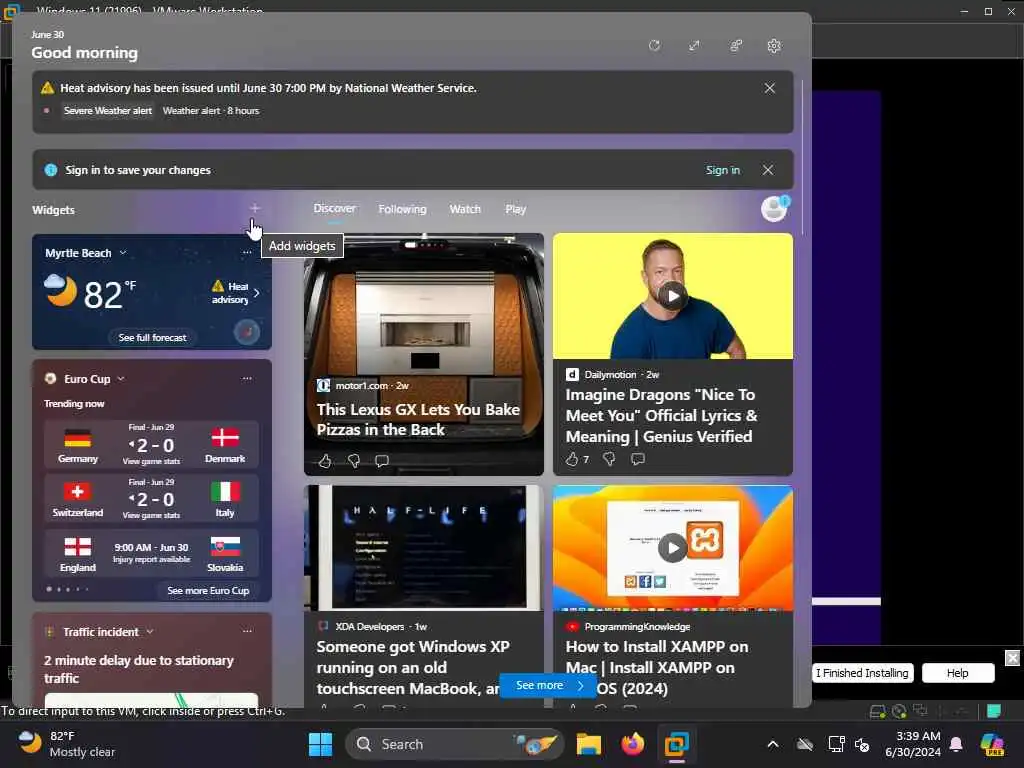1024x768 pixels.
Task: Expand the Myrtle Beach location dropdown
Action: click(x=123, y=253)
